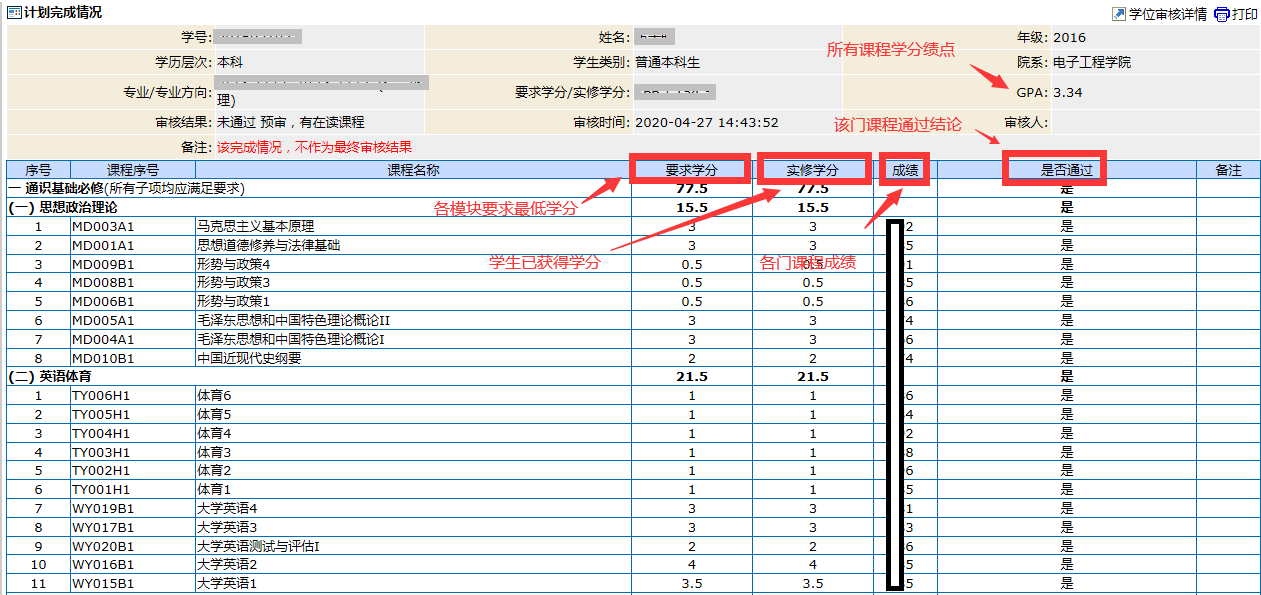Click the printer icon beside 打印
This screenshot has width=1261, height=595.
(1220, 14)
